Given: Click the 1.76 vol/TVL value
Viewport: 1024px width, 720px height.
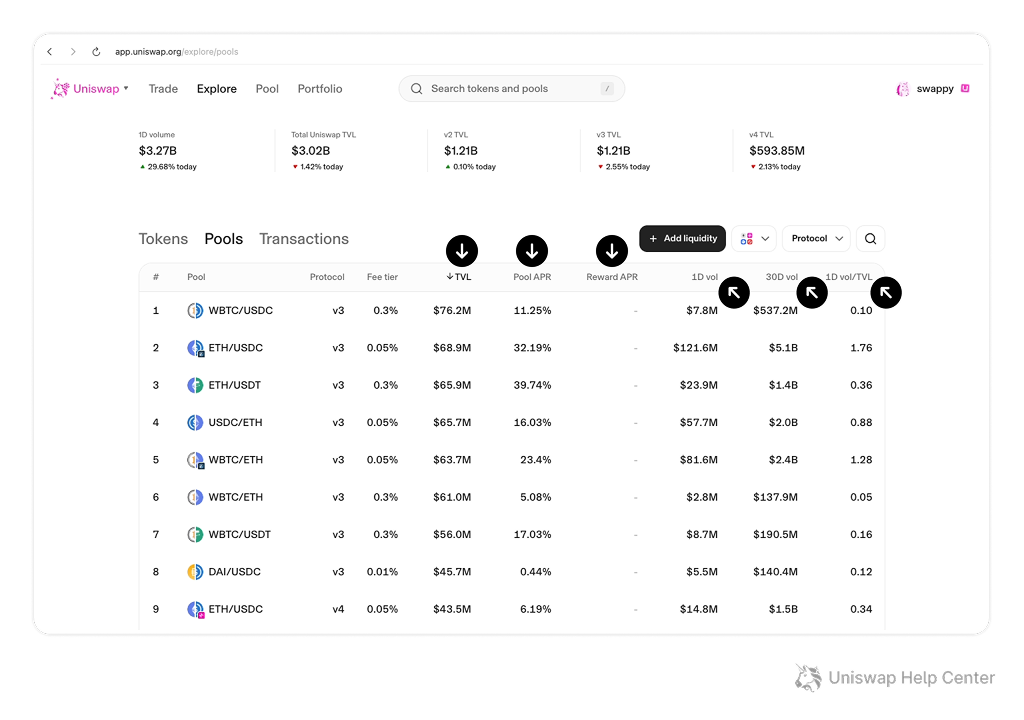Looking at the screenshot, I should point(861,348).
